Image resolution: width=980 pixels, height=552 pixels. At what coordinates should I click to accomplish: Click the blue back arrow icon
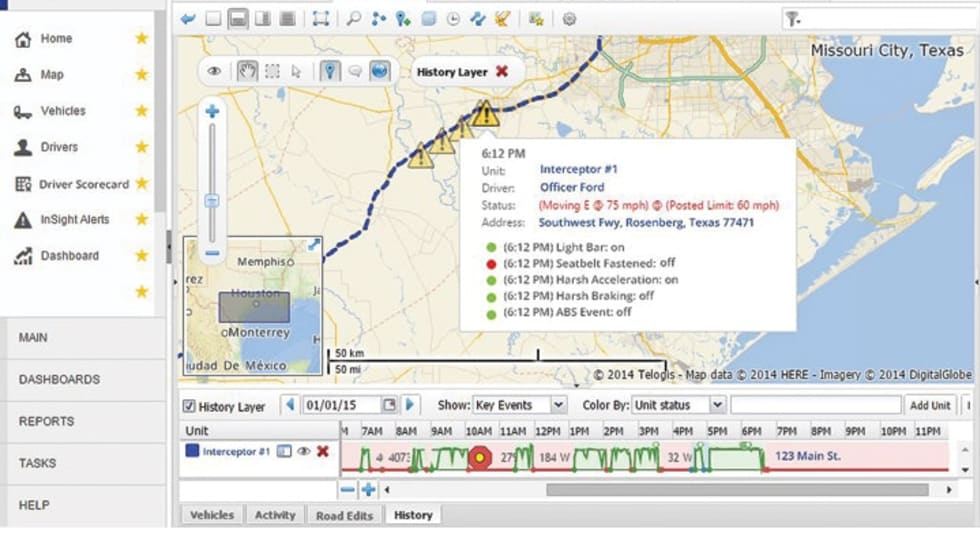(x=188, y=18)
